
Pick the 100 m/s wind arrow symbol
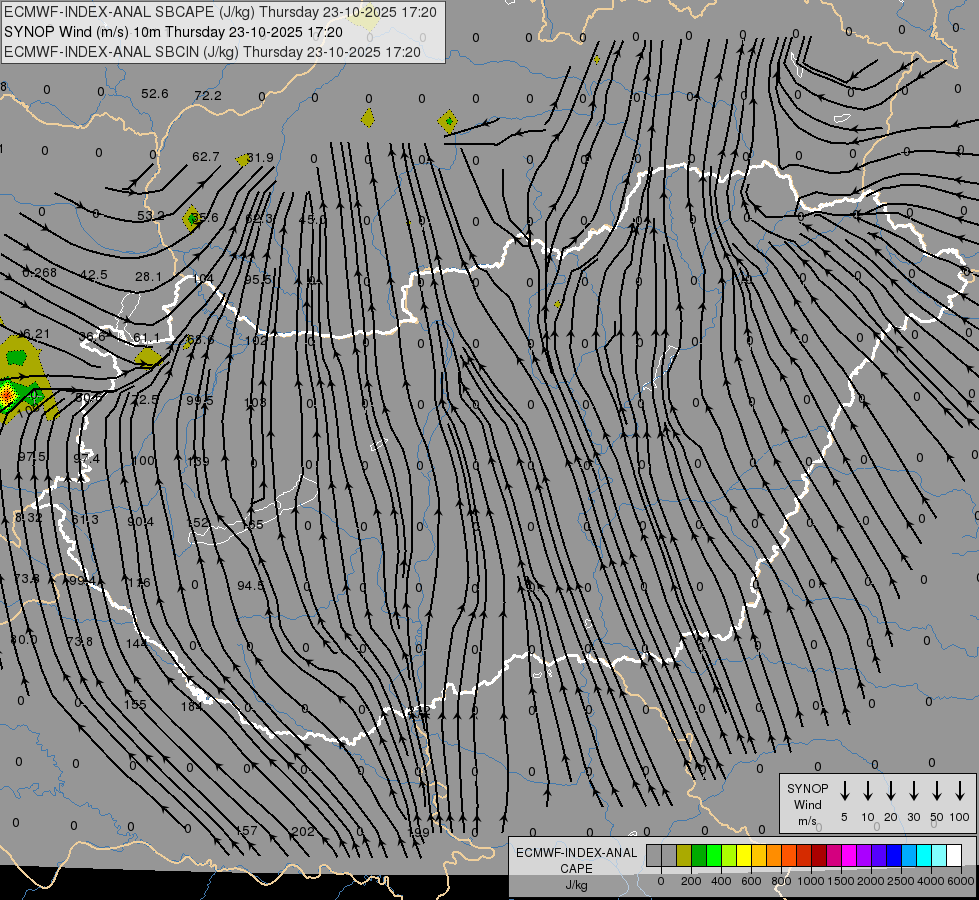(x=960, y=791)
